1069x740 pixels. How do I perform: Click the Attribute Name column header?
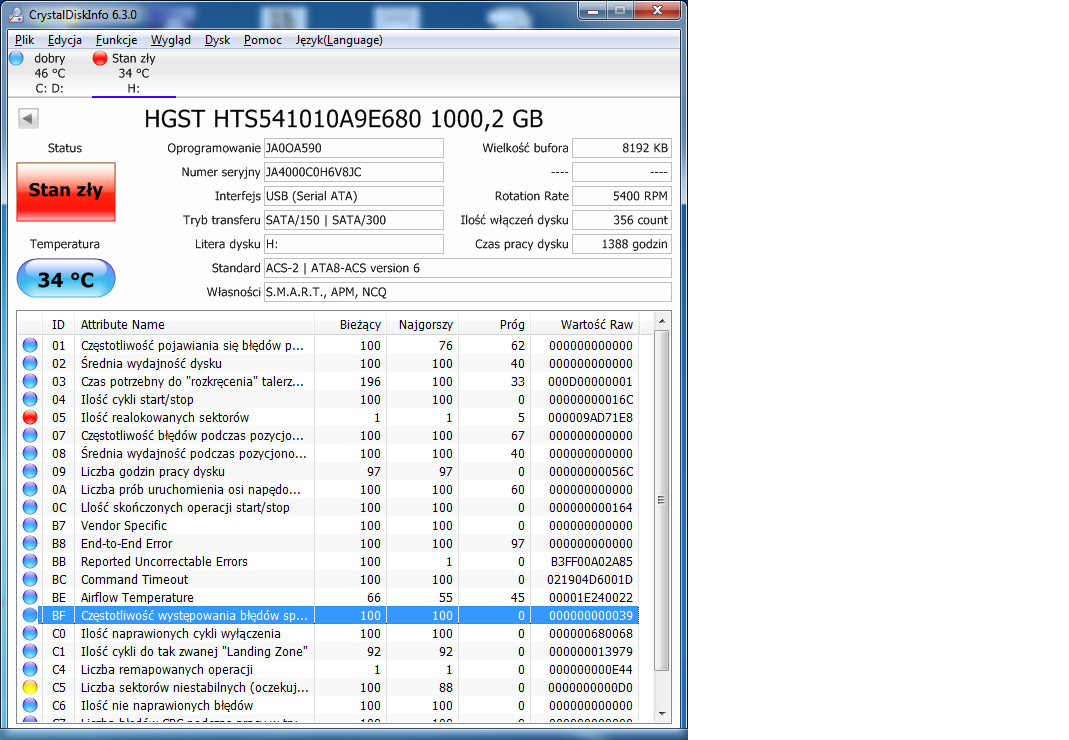(194, 325)
